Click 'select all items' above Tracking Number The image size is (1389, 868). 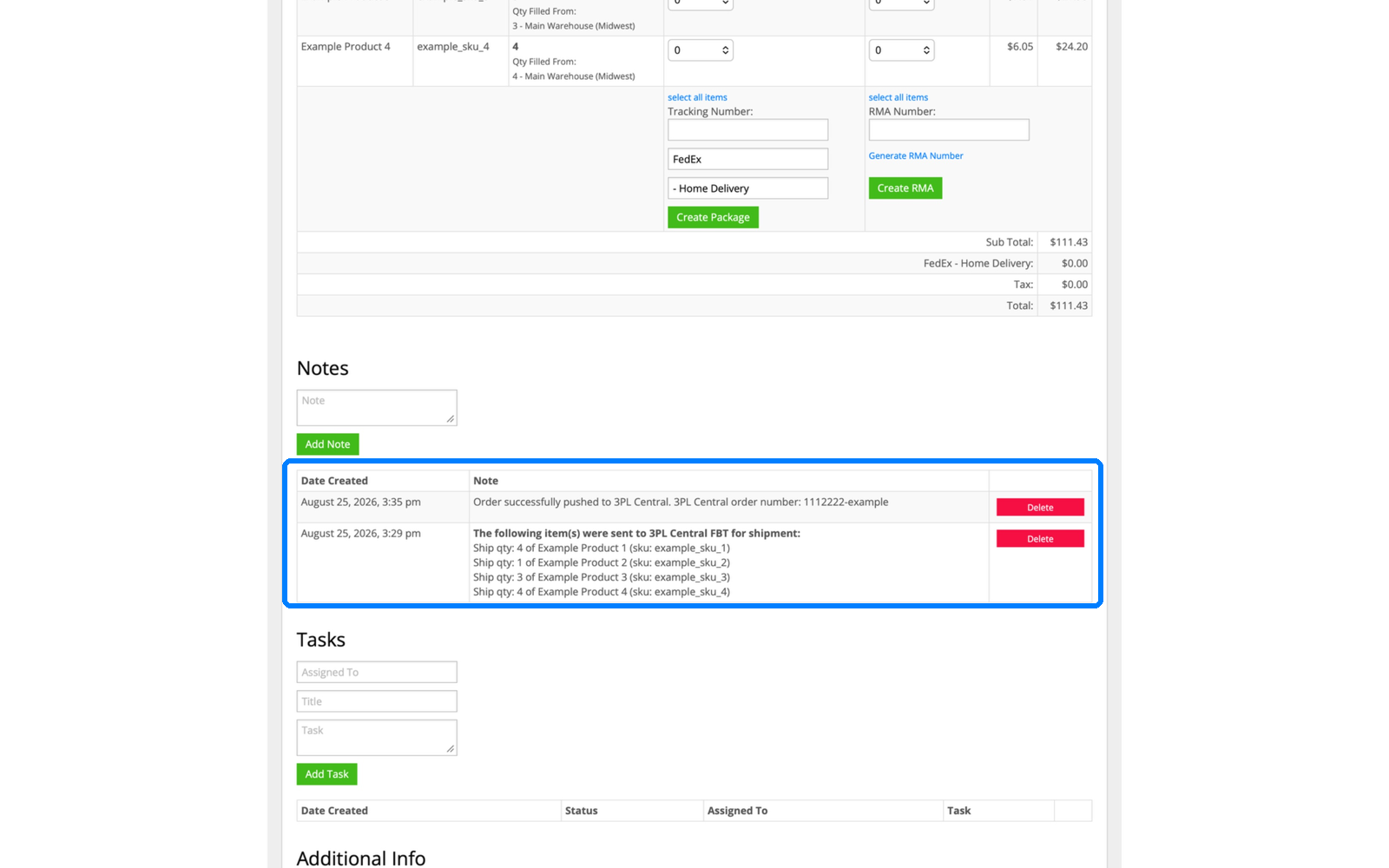pyautogui.click(x=697, y=97)
